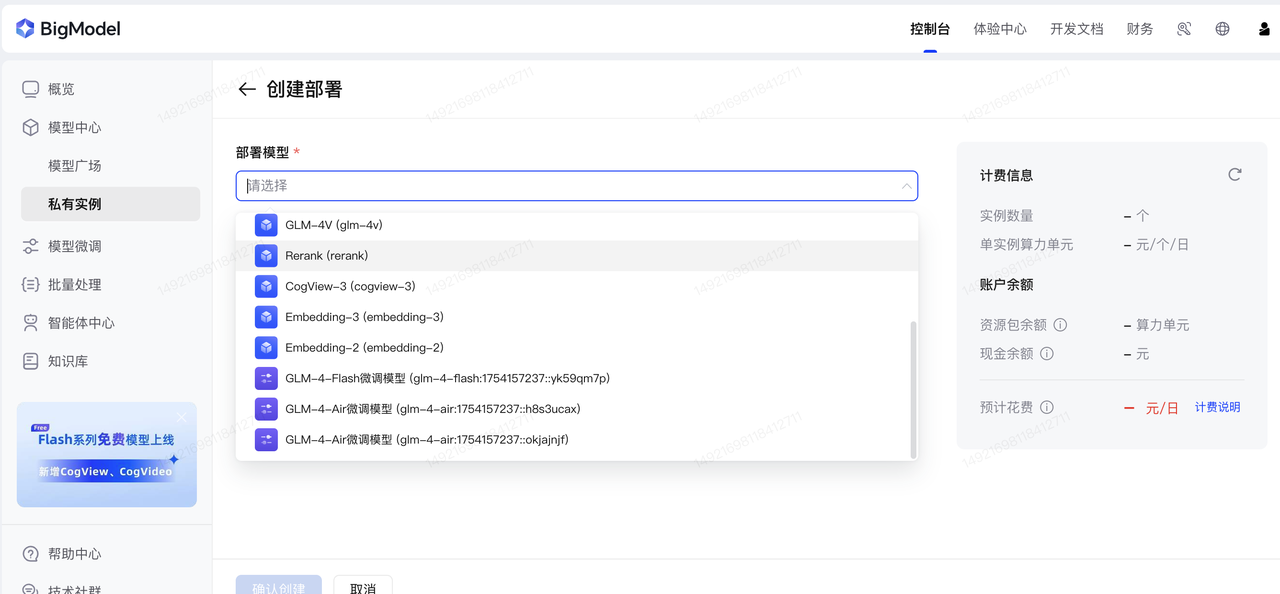Click the CogView-3 model icon
Image resolution: width=1280 pixels, height=594 pixels.
pyautogui.click(x=266, y=286)
